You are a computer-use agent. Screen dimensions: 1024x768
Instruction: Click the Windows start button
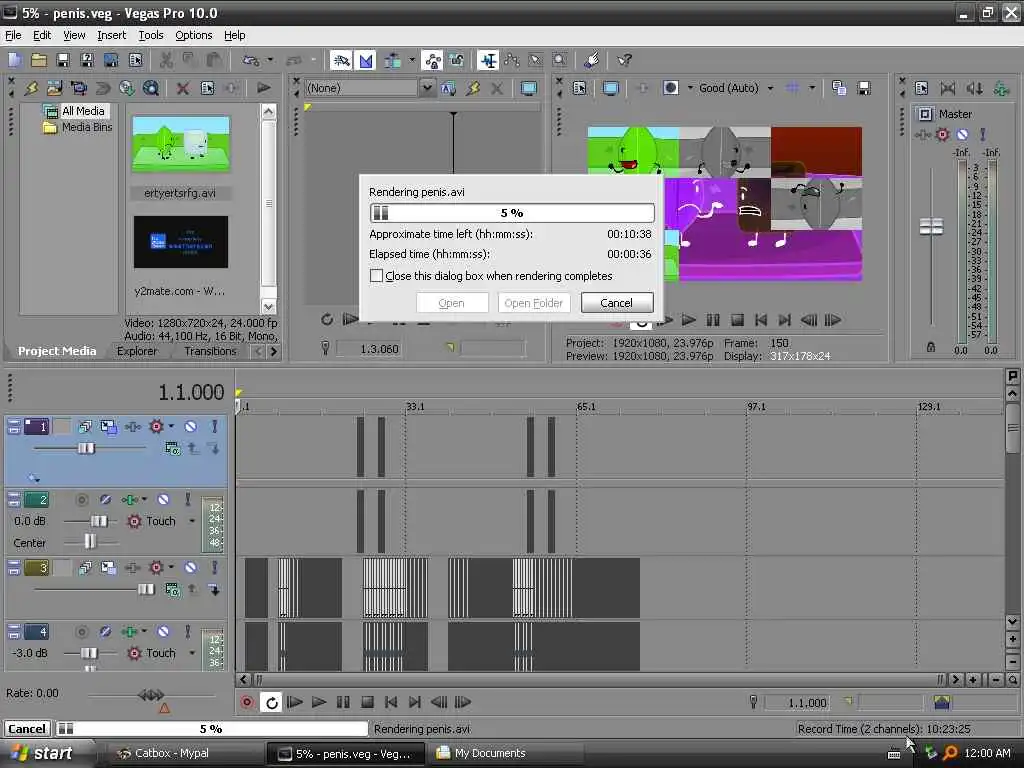pos(43,753)
